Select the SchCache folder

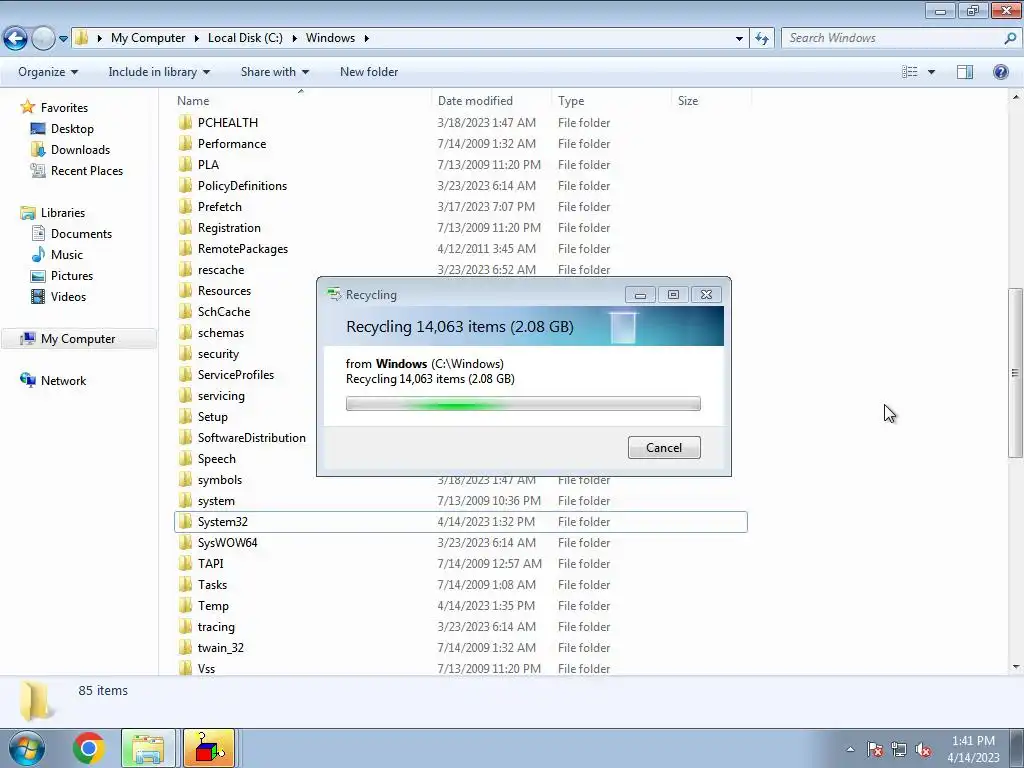(x=224, y=312)
